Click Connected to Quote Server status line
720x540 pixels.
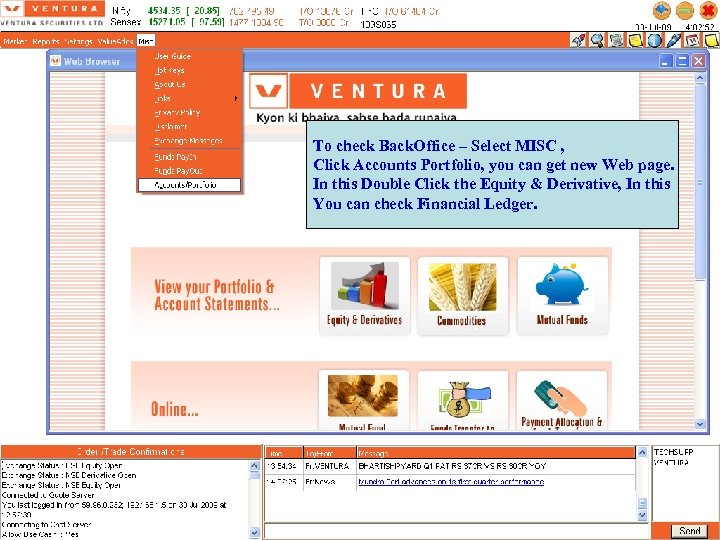[x=48, y=495]
